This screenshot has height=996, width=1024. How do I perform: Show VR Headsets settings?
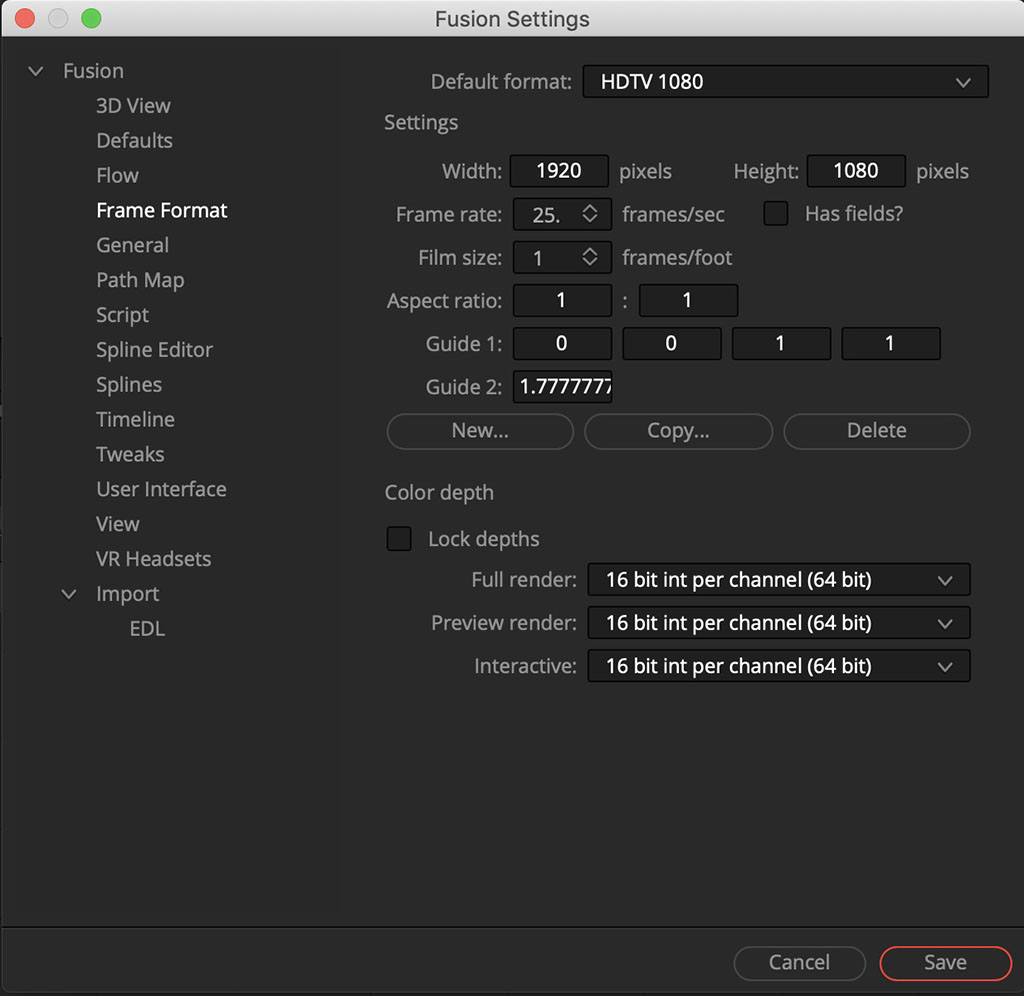pyautogui.click(x=154, y=559)
